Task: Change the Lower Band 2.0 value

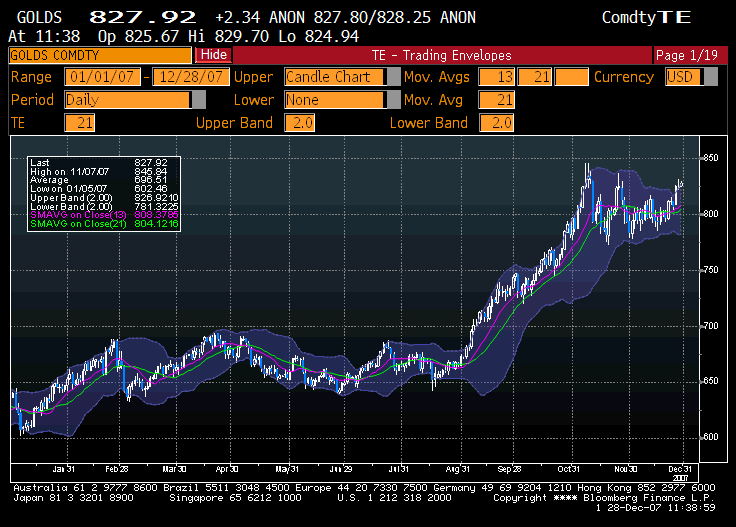Action: tap(495, 123)
